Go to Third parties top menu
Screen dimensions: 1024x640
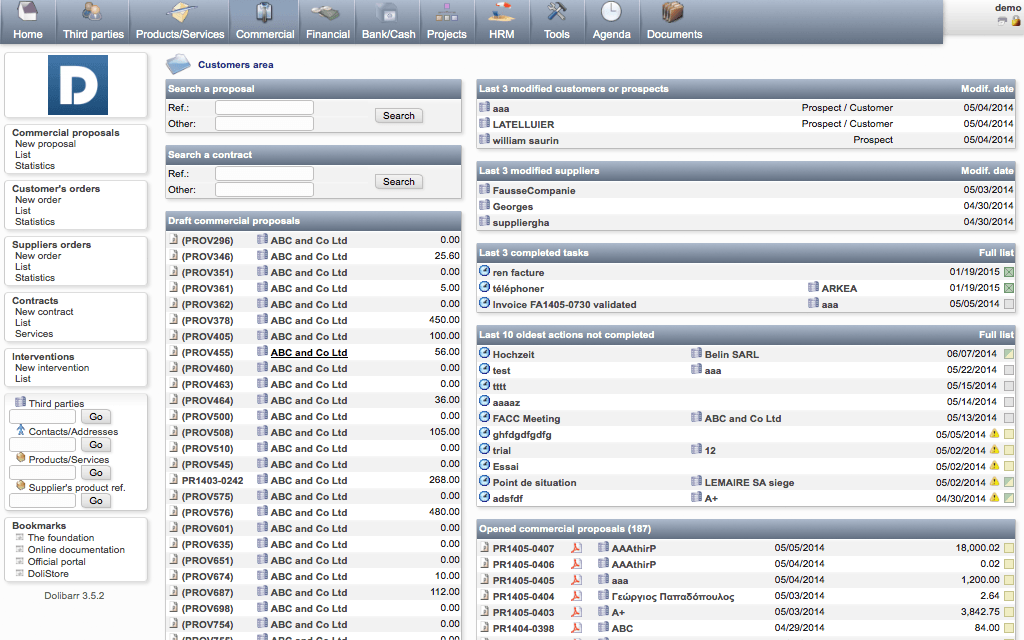pos(93,34)
